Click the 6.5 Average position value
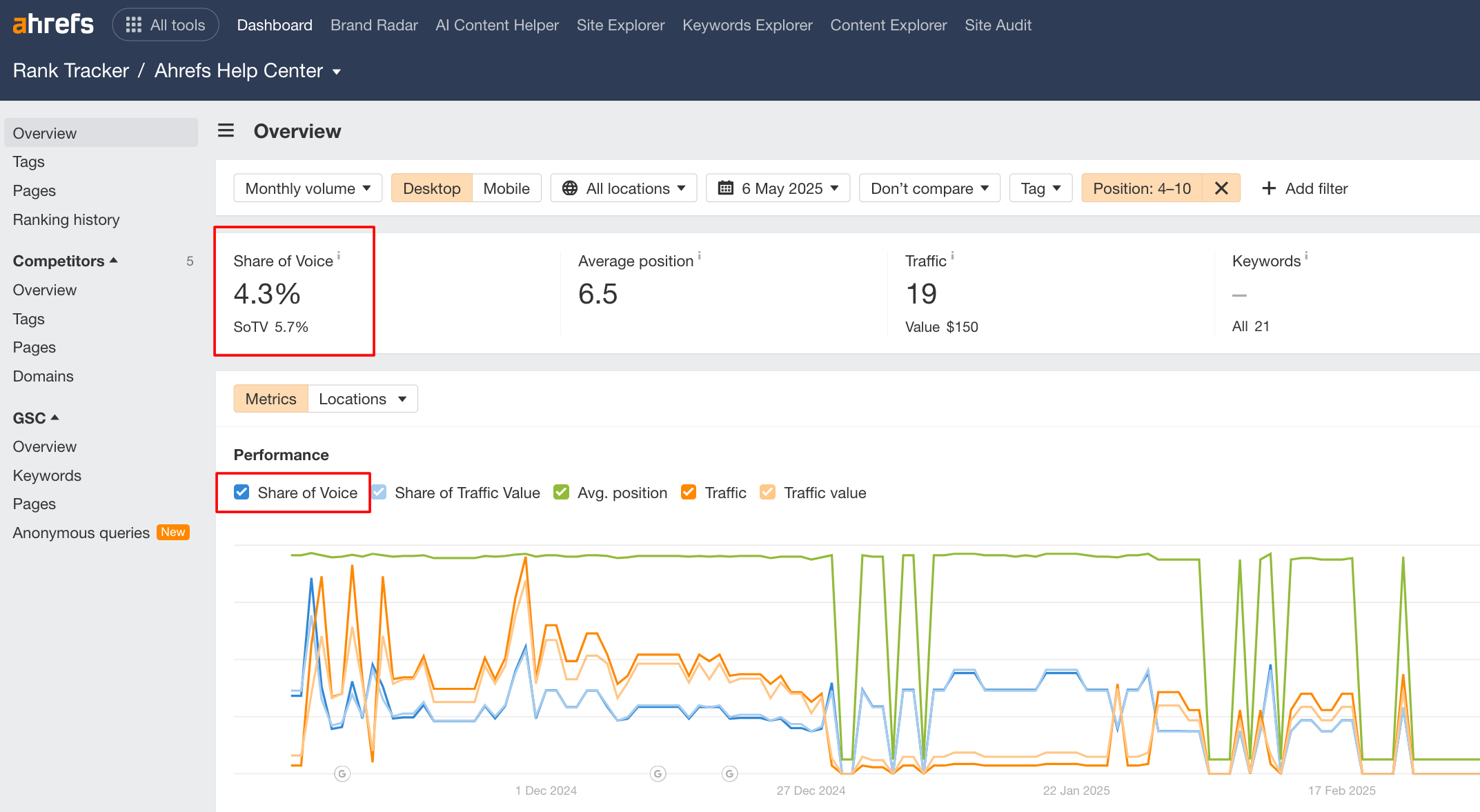The image size is (1480, 812). [598, 294]
